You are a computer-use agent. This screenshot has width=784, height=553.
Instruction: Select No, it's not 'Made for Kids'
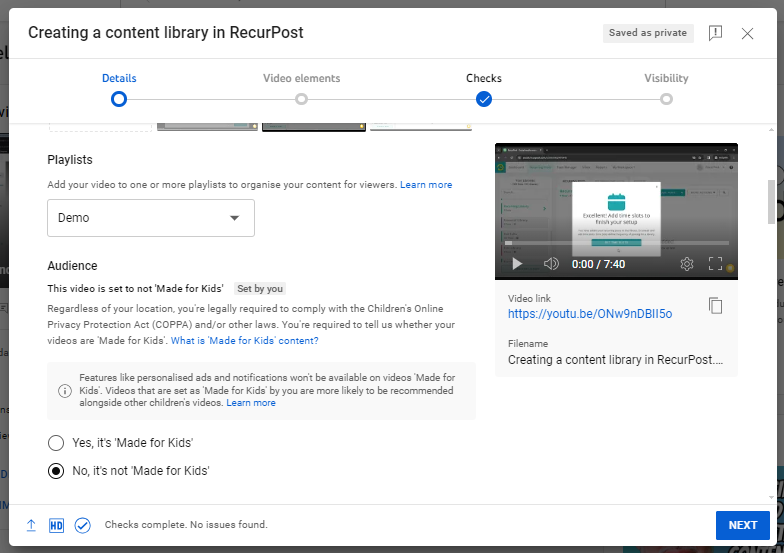tap(56, 470)
